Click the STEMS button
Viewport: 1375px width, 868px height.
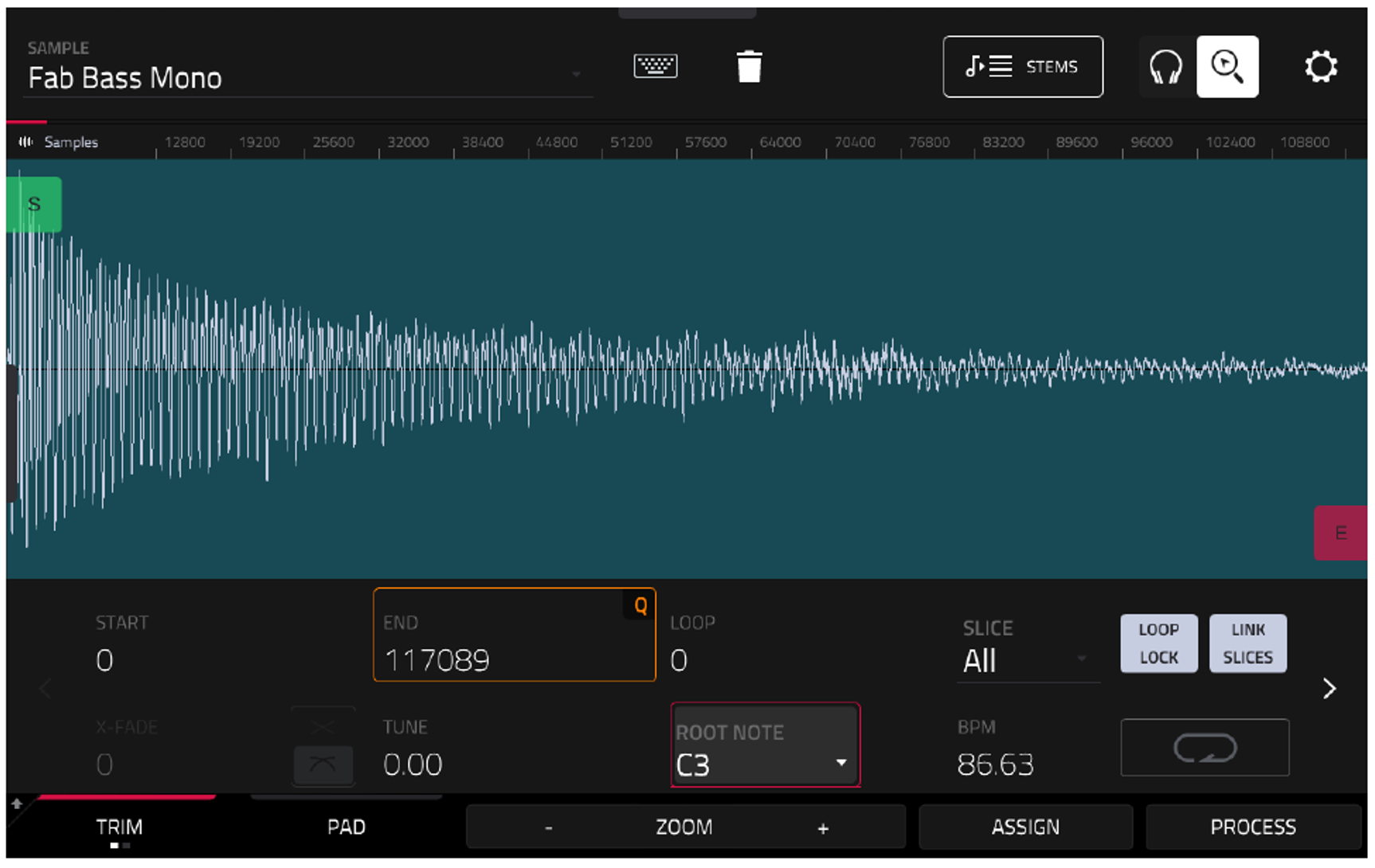(1023, 67)
